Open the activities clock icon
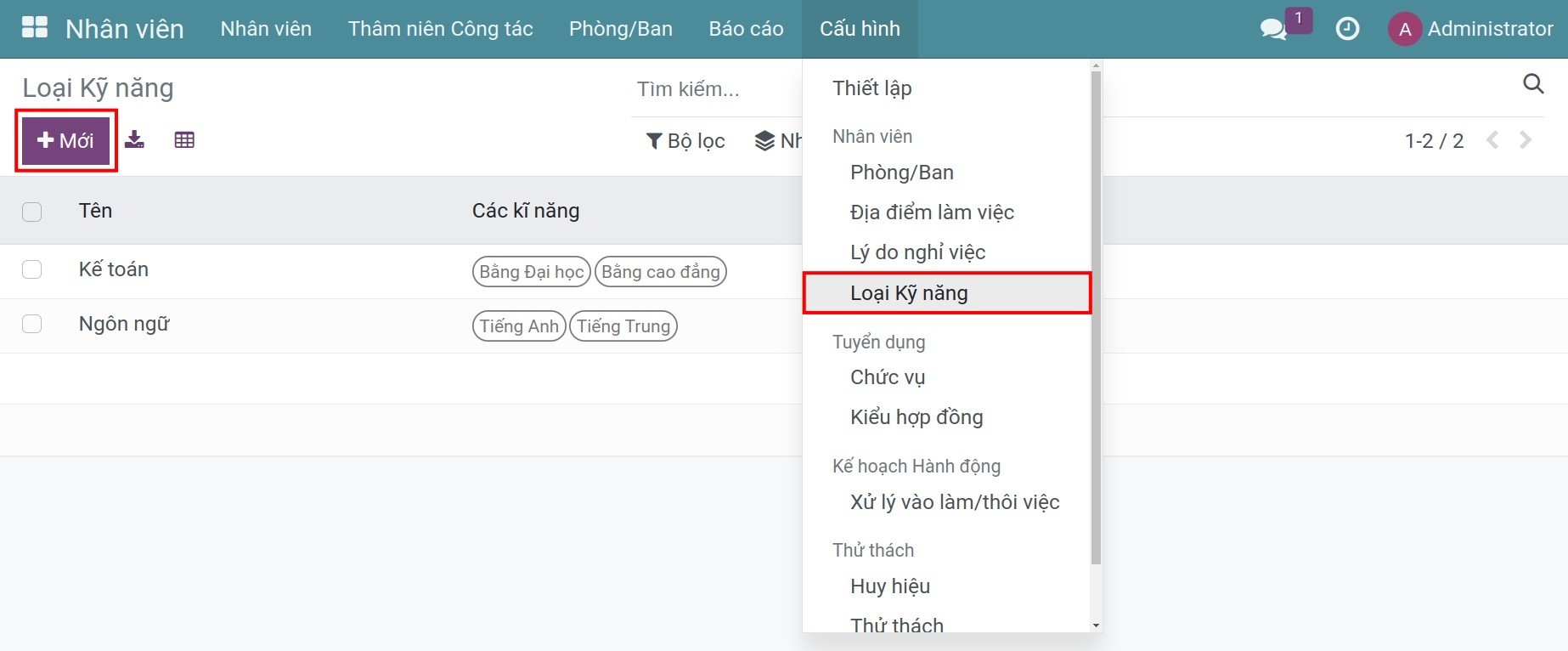 pyautogui.click(x=1347, y=29)
